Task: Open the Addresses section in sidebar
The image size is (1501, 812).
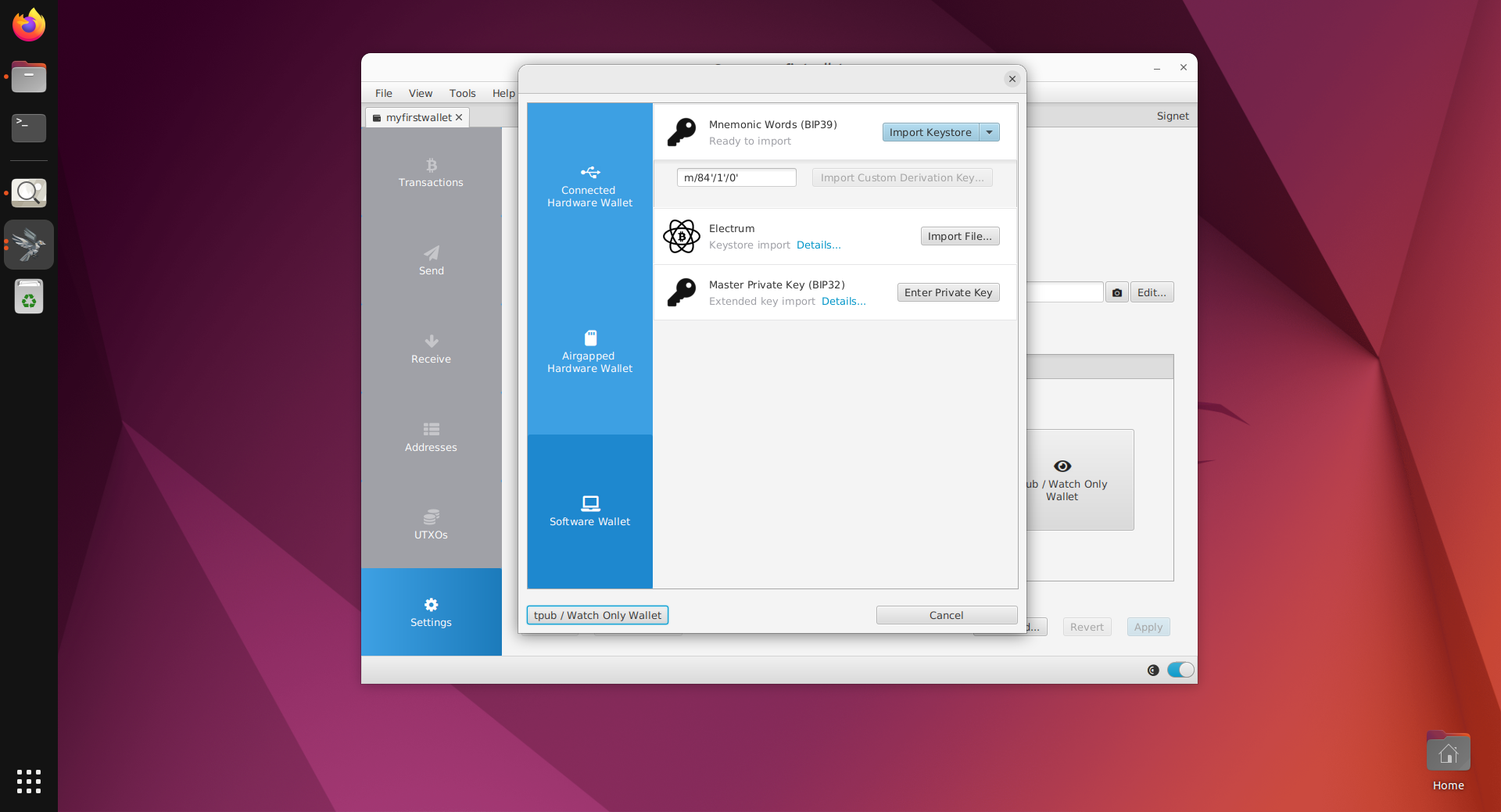Action: pyautogui.click(x=431, y=438)
